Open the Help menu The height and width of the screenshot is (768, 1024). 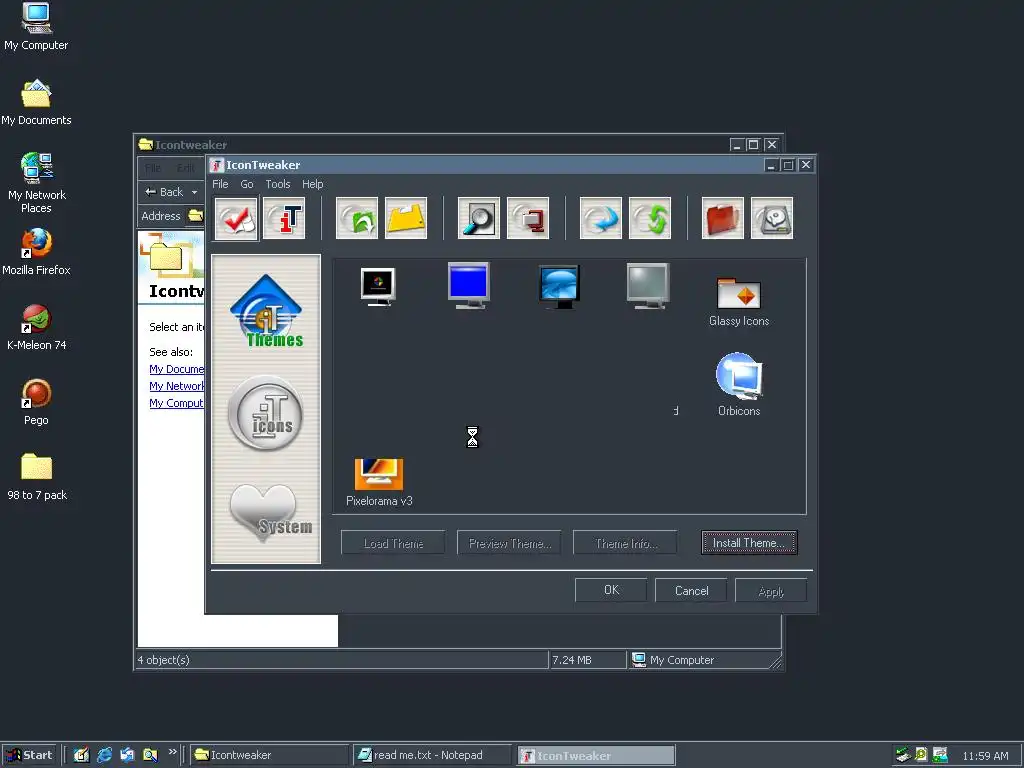[312, 184]
